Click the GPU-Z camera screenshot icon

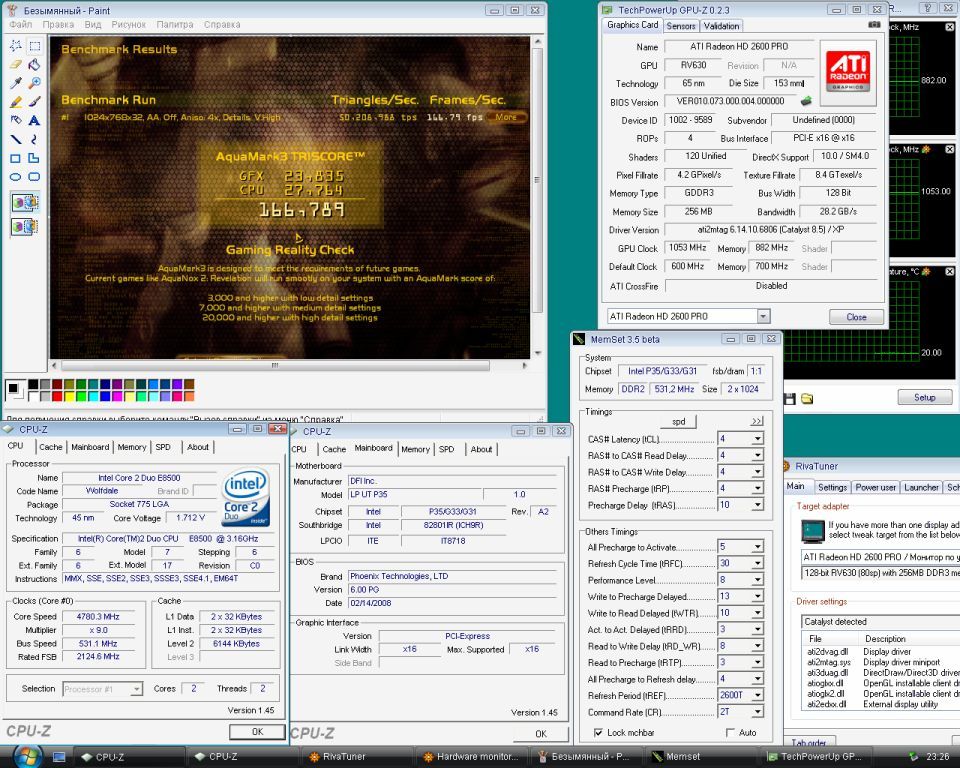click(x=874, y=25)
